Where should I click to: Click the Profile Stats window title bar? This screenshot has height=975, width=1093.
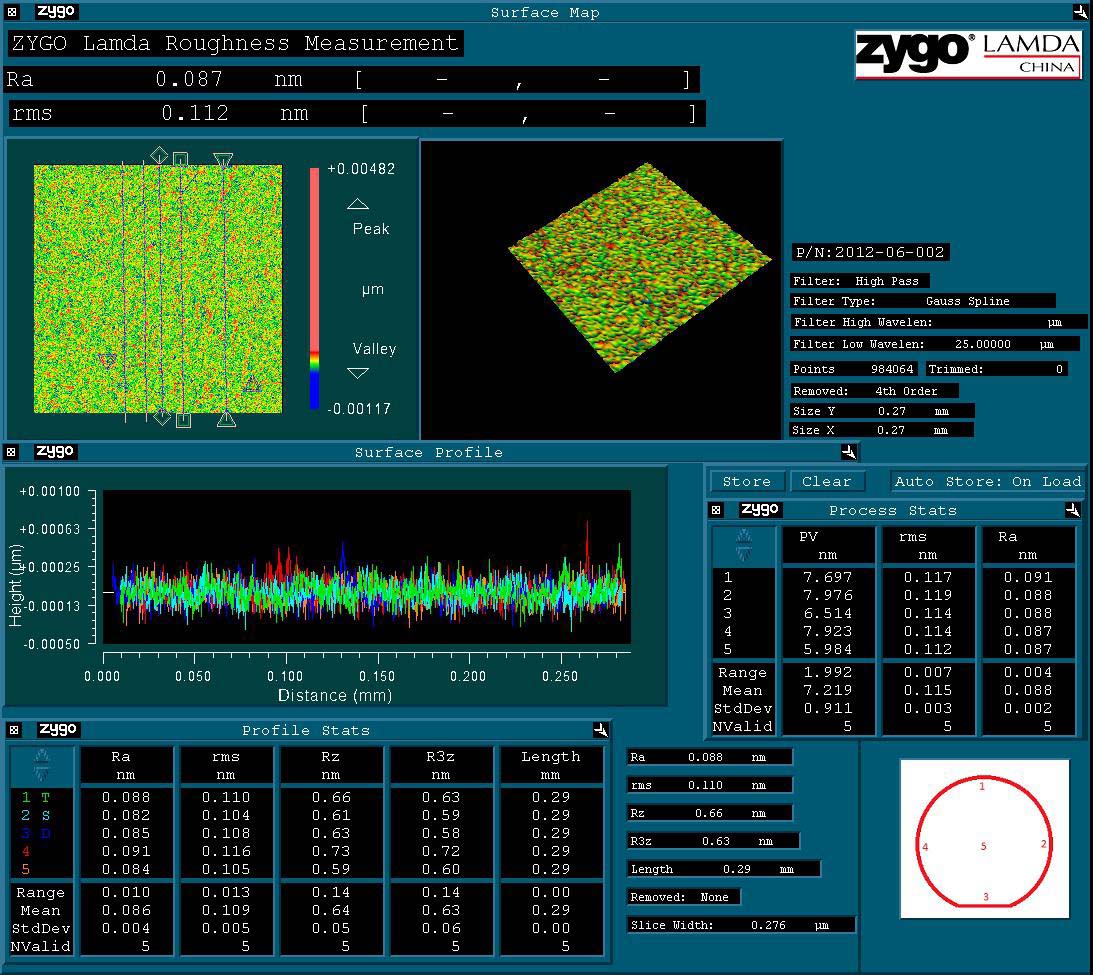[x=306, y=730]
